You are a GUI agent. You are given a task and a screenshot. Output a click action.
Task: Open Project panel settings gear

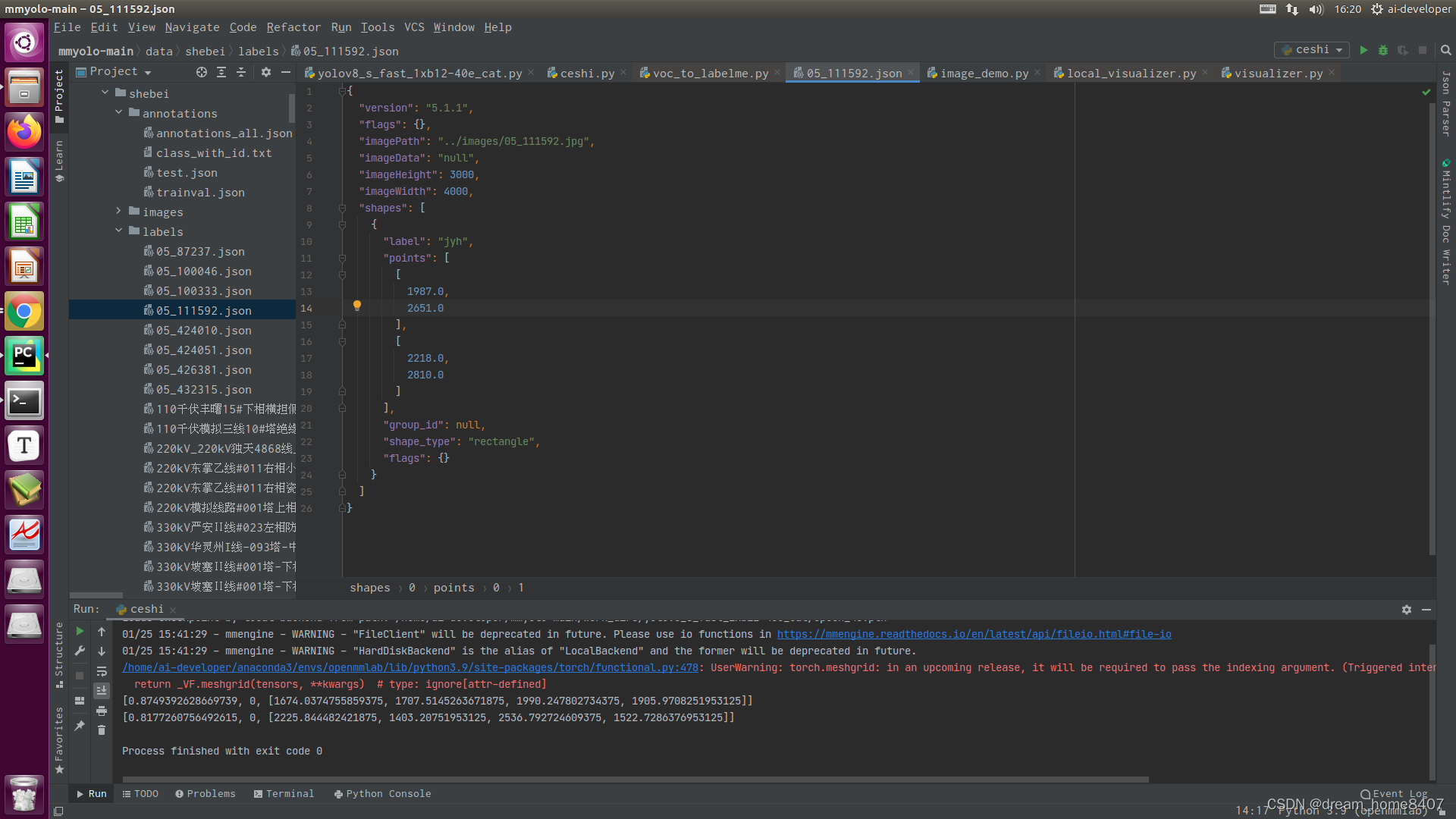(266, 72)
